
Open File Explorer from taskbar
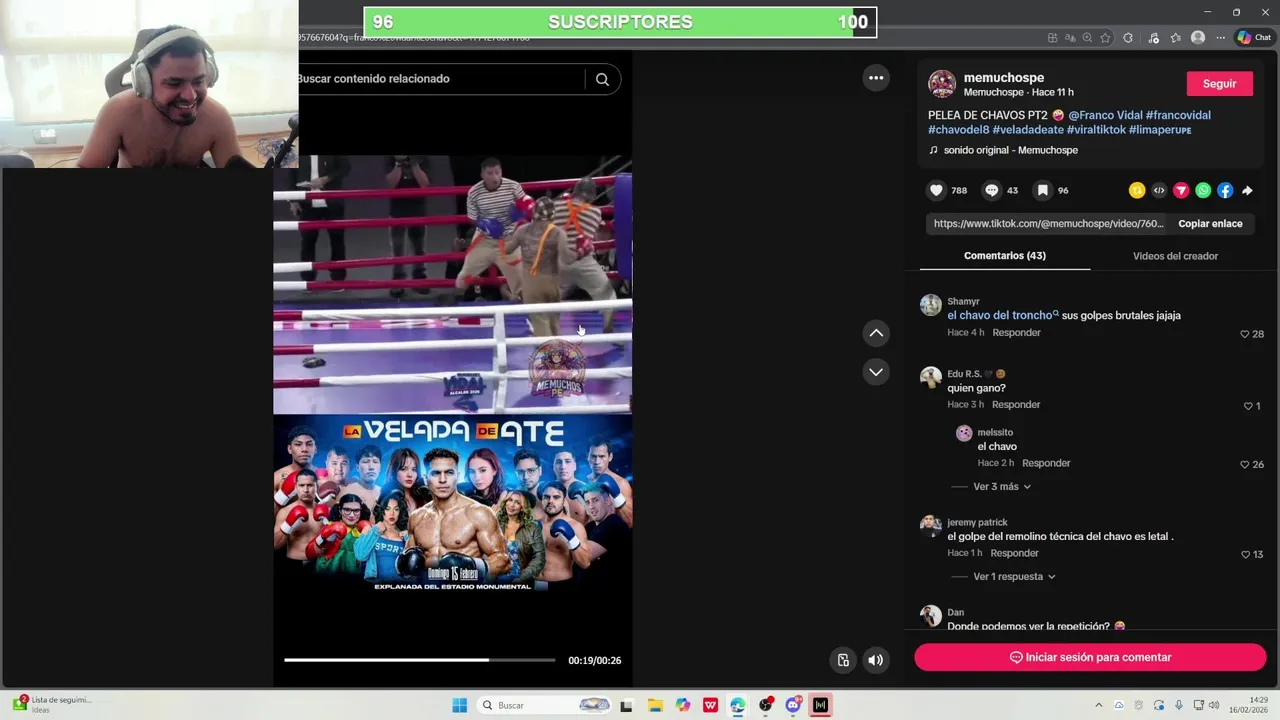[655, 705]
